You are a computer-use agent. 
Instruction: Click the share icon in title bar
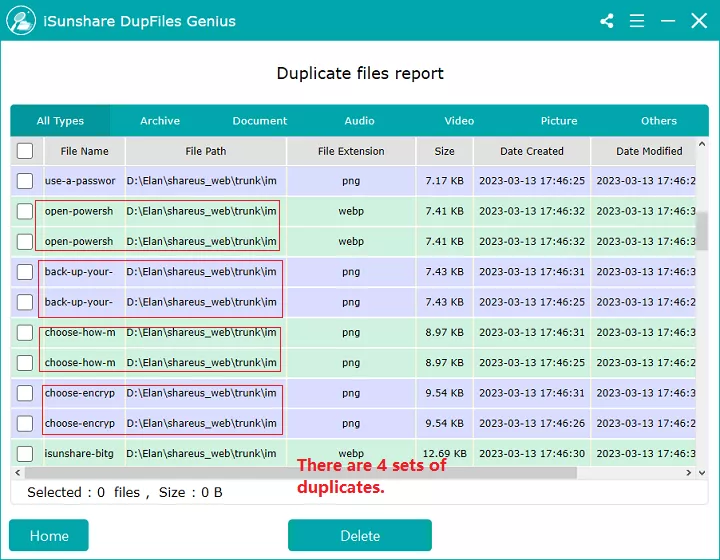(607, 21)
